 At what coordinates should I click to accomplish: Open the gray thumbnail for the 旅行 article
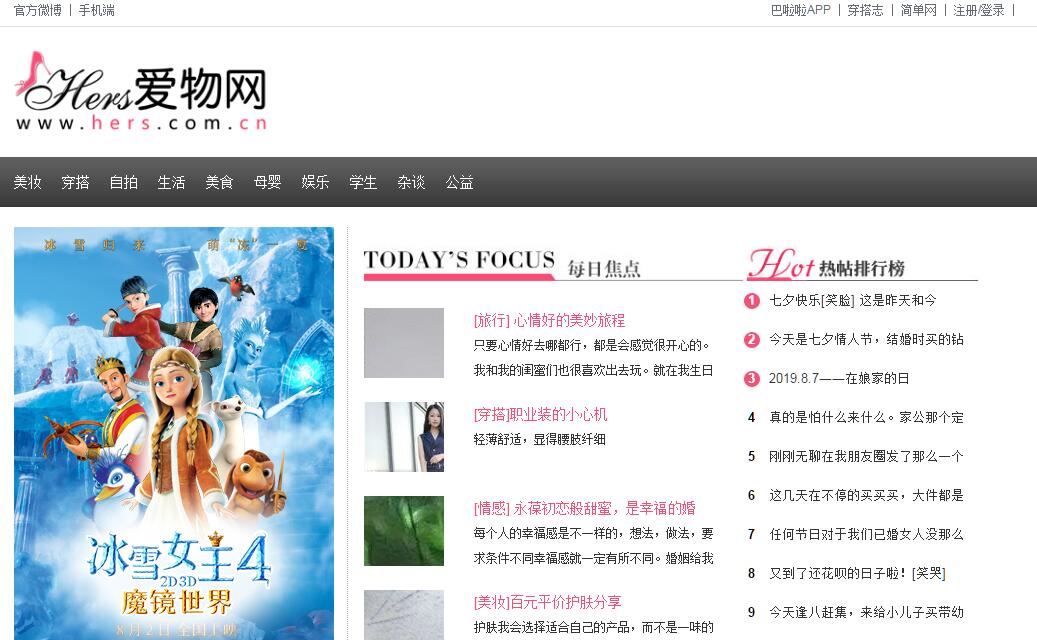click(404, 343)
